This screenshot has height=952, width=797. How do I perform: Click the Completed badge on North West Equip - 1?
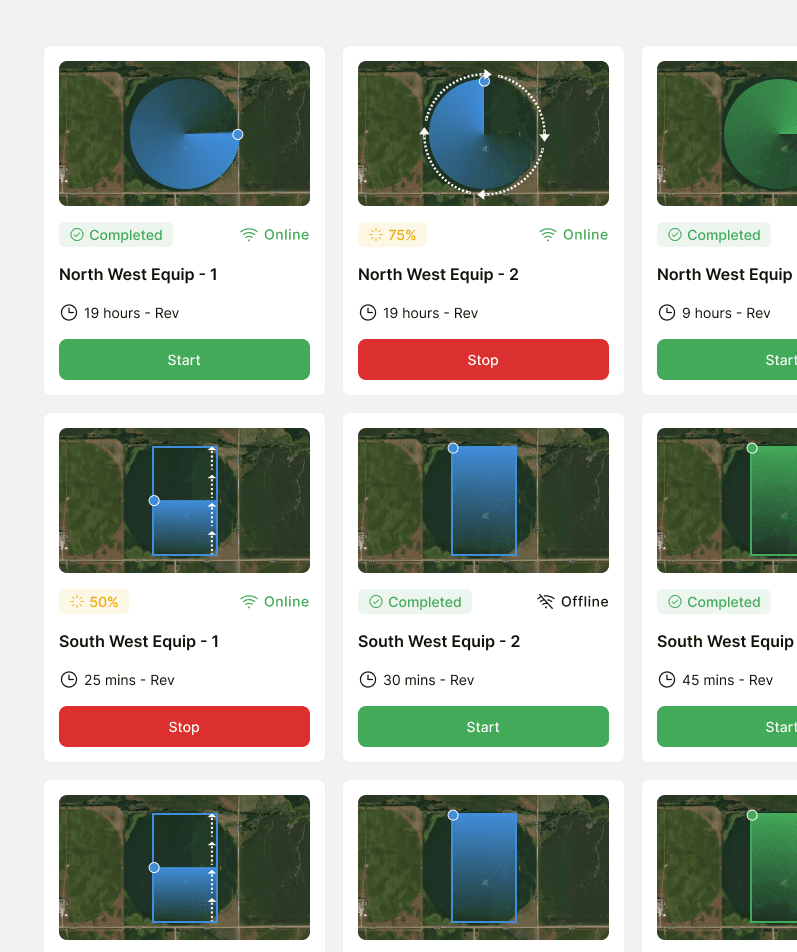[116, 235]
